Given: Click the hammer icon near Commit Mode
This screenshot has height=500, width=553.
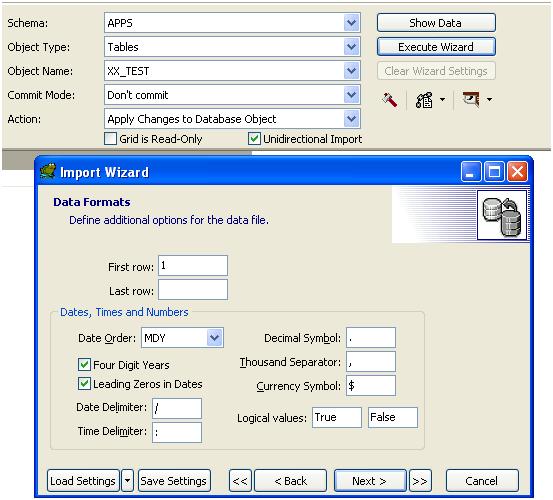Looking at the screenshot, I should click(x=390, y=100).
